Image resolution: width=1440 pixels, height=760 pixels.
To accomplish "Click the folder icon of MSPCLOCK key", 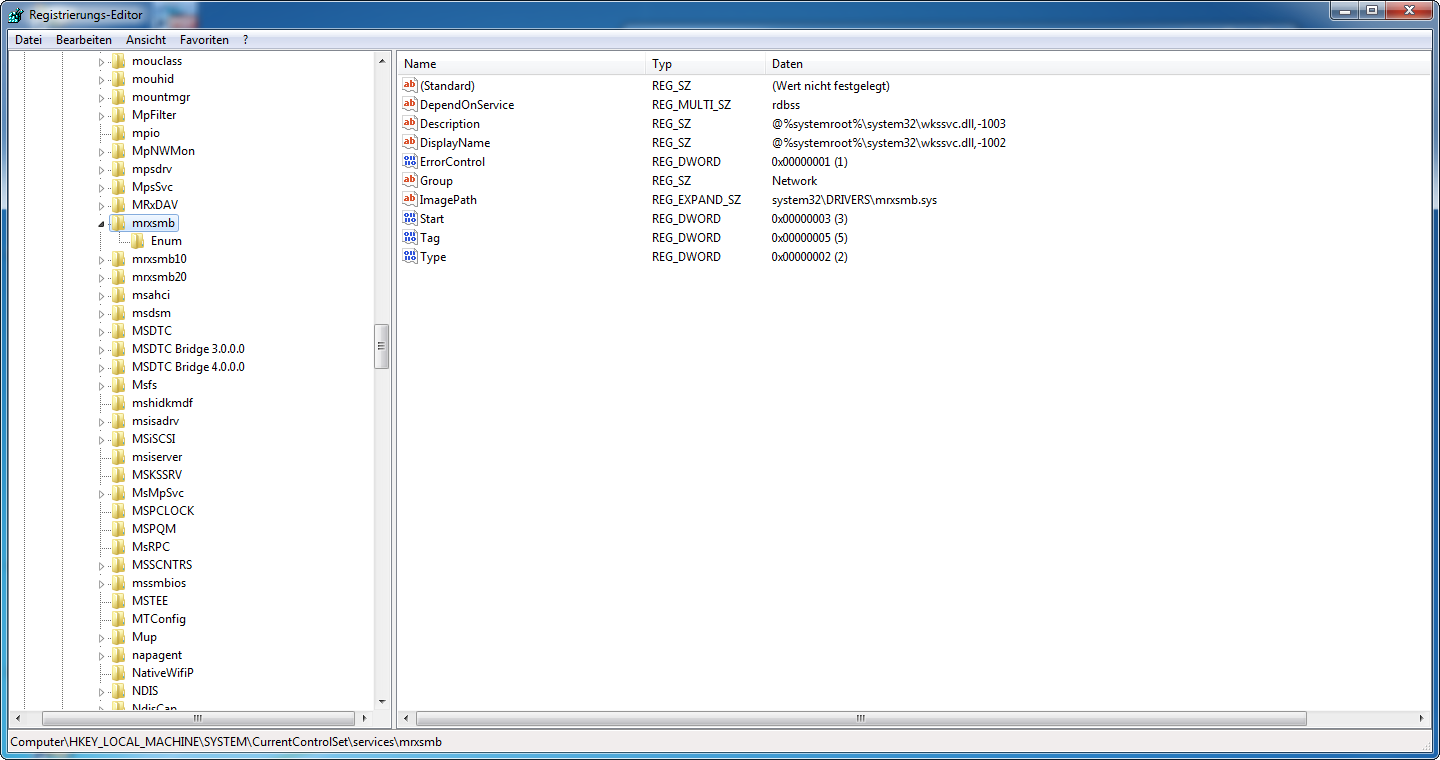I will (118, 511).
